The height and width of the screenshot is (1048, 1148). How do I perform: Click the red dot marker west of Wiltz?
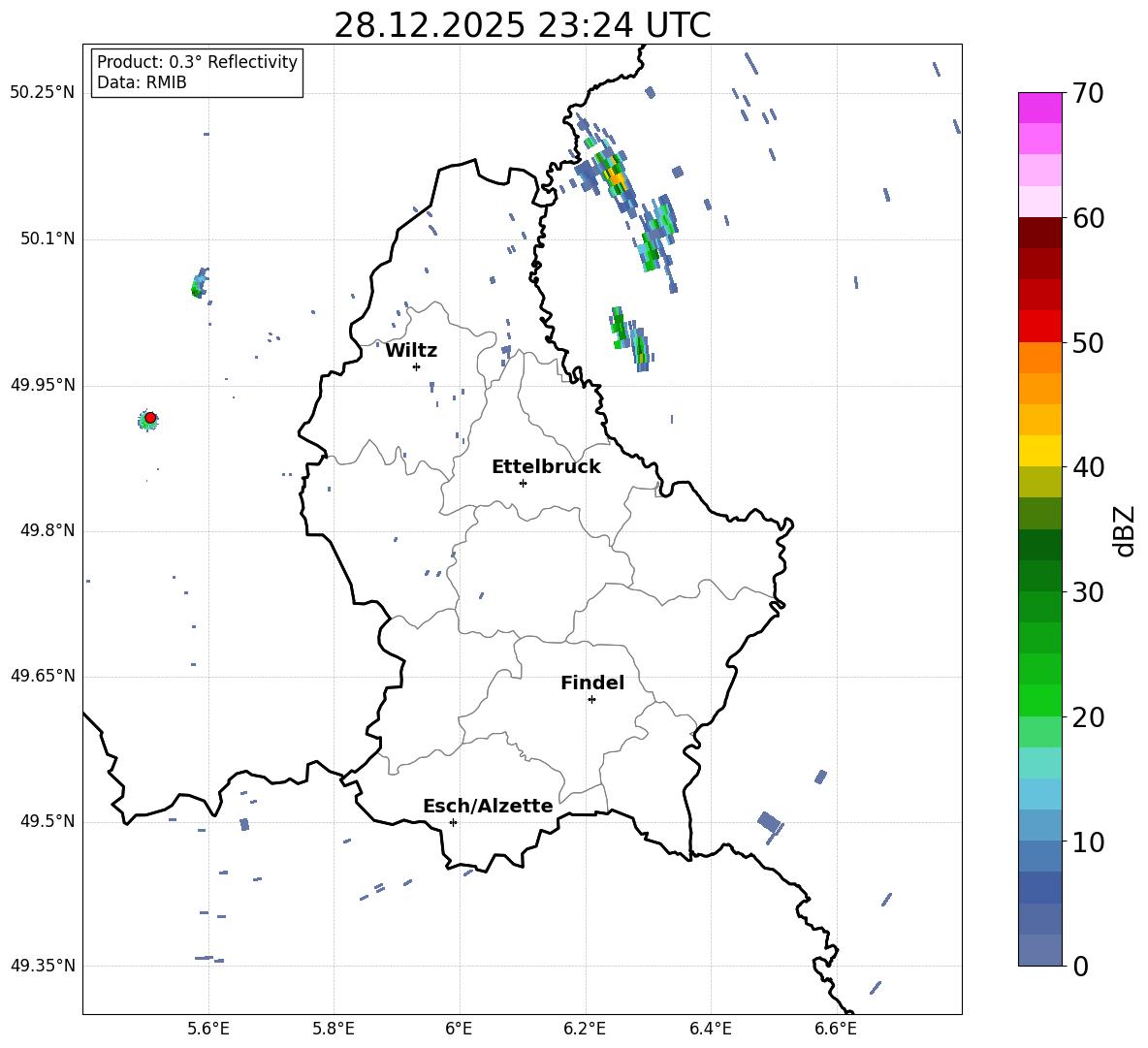click(150, 418)
